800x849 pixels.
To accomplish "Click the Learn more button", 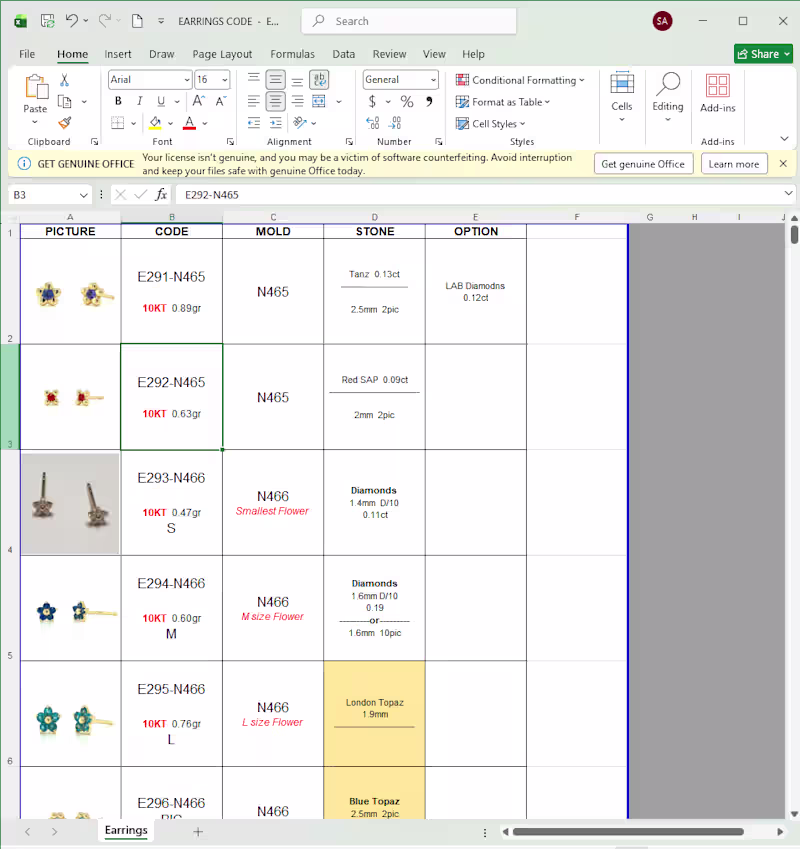I will (x=734, y=164).
